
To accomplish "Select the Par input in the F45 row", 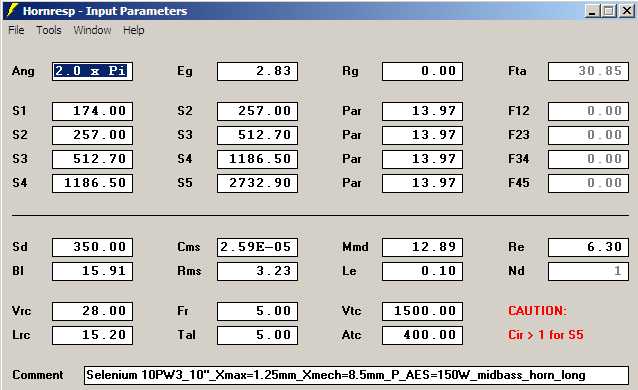I will pyautogui.click(x=422, y=183).
